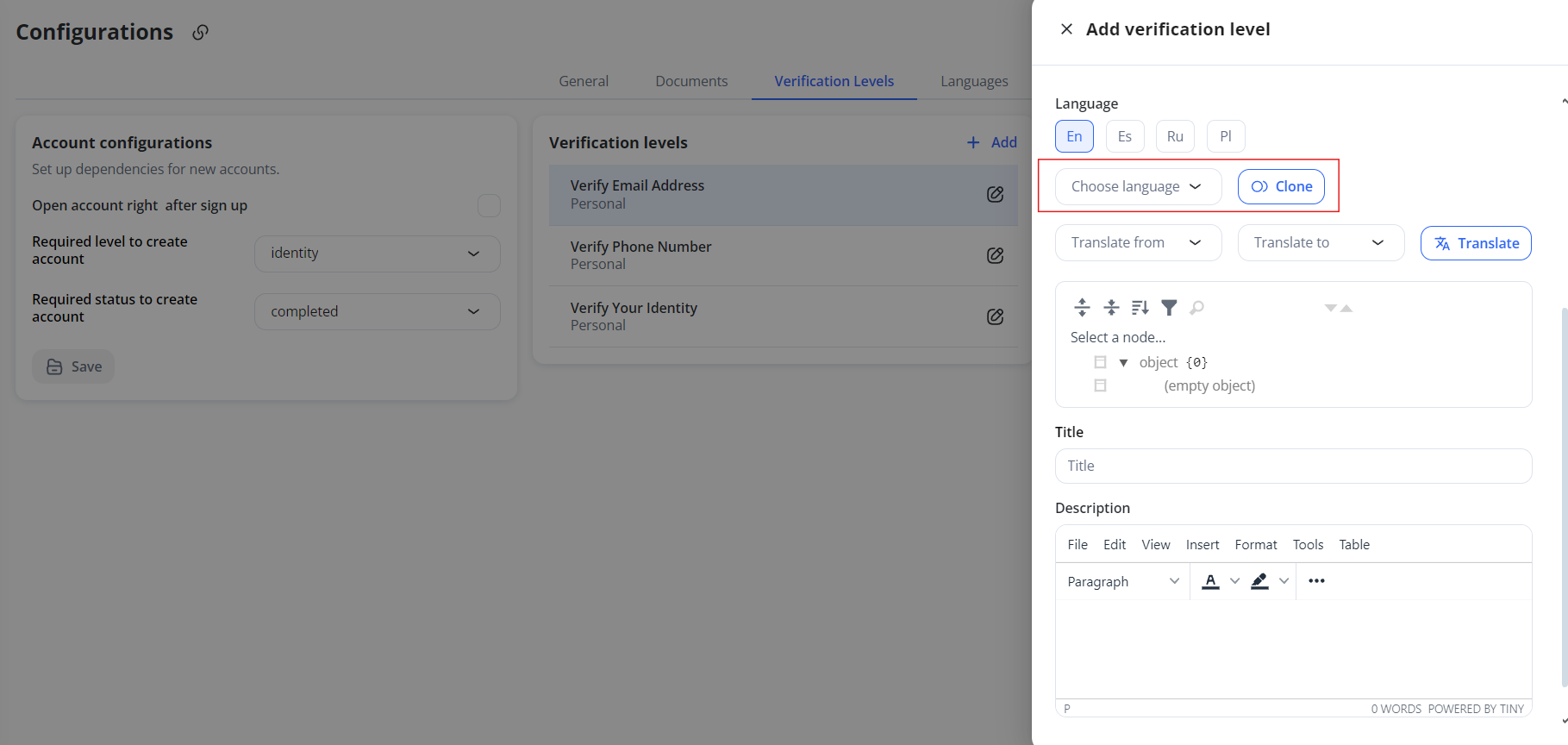This screenshot has height=745, width=1568.
Task: Click the 0 WORDS counter
Action: pos(1396,709)
